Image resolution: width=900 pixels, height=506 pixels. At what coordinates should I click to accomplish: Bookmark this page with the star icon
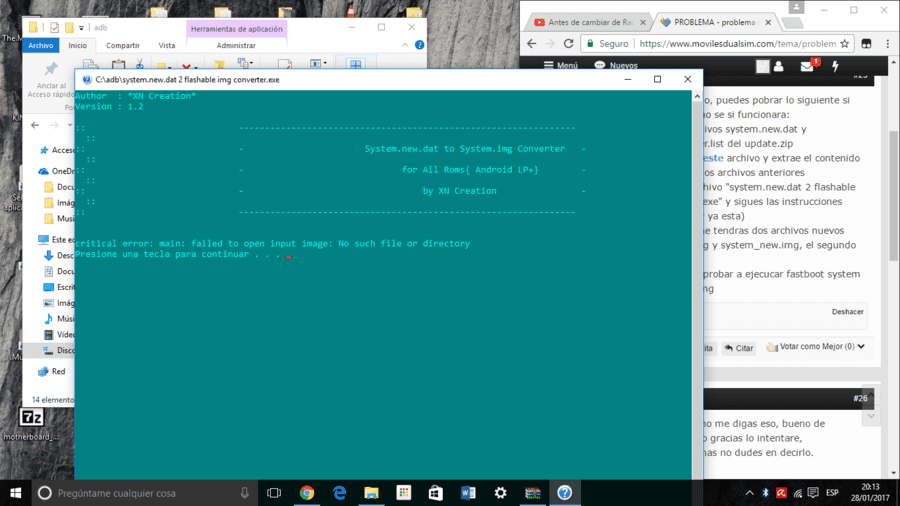[844, 44]
